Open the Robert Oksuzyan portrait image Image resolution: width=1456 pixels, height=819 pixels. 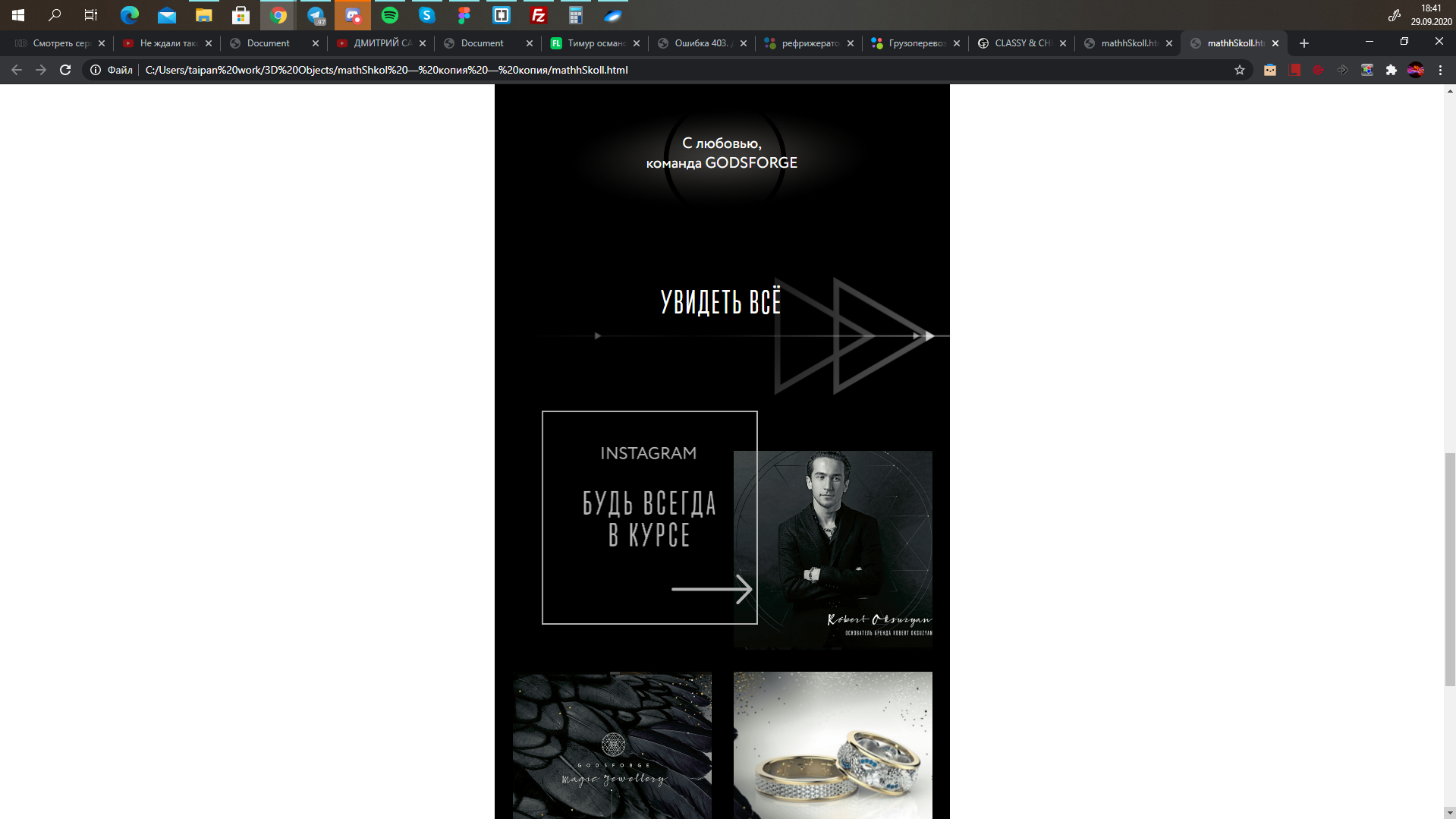(832, 550)
